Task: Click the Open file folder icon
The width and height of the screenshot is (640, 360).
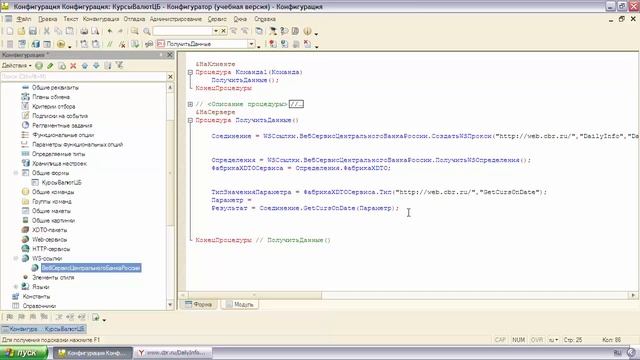Action: [21, 31]
